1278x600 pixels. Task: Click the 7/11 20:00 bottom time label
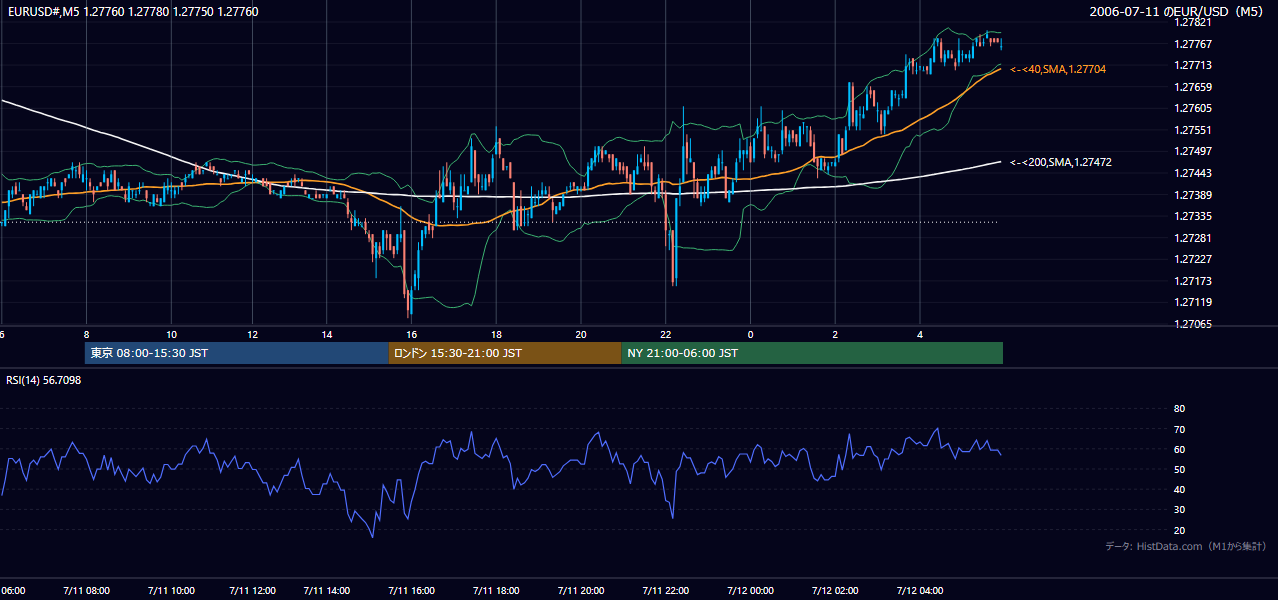click(x=581, y=590)
